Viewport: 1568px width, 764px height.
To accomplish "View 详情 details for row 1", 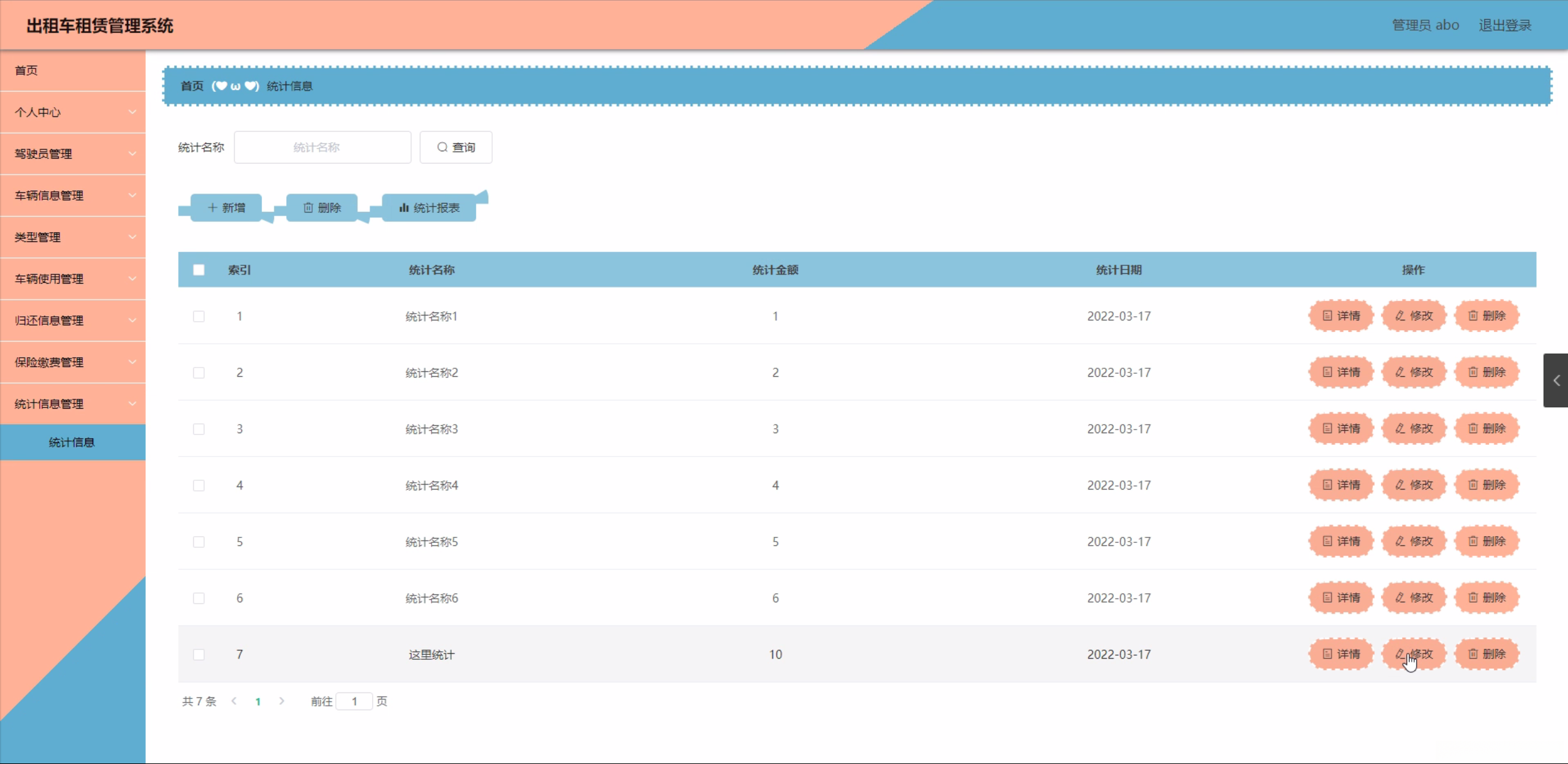I will [x=1341, y=316].
